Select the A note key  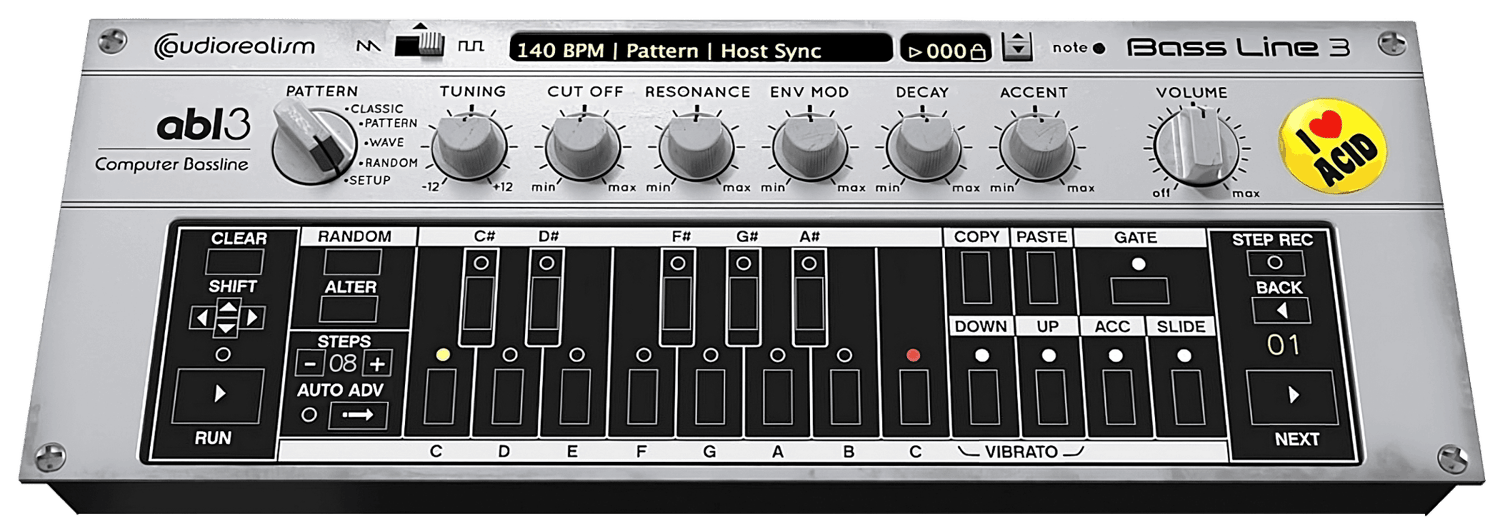(777, 395)
